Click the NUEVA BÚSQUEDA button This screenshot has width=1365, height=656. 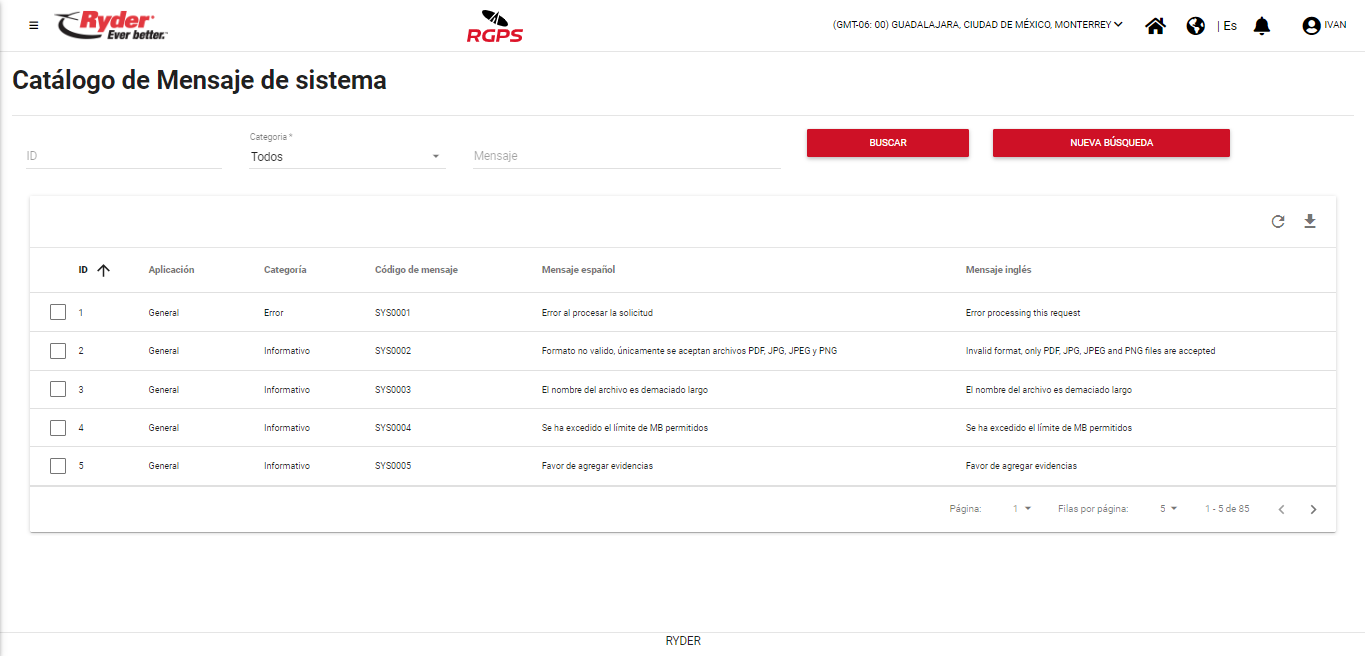1111,143
